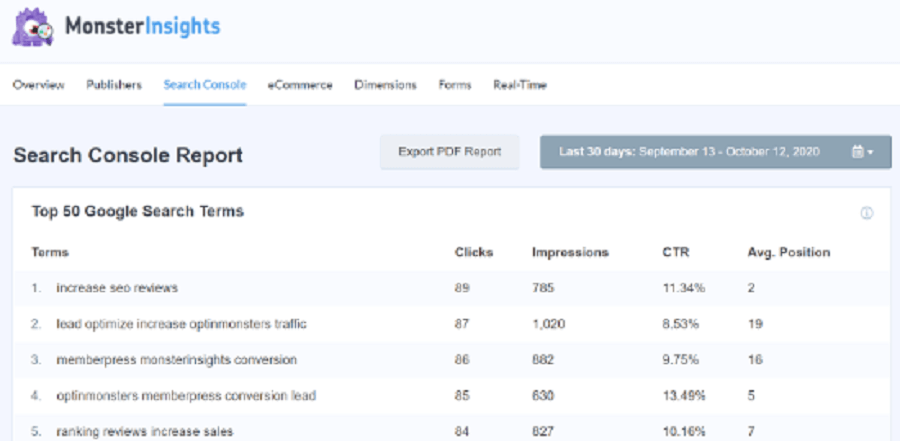Open the Dimensions tab
This screenshot has height=441, width=900.
385,85
